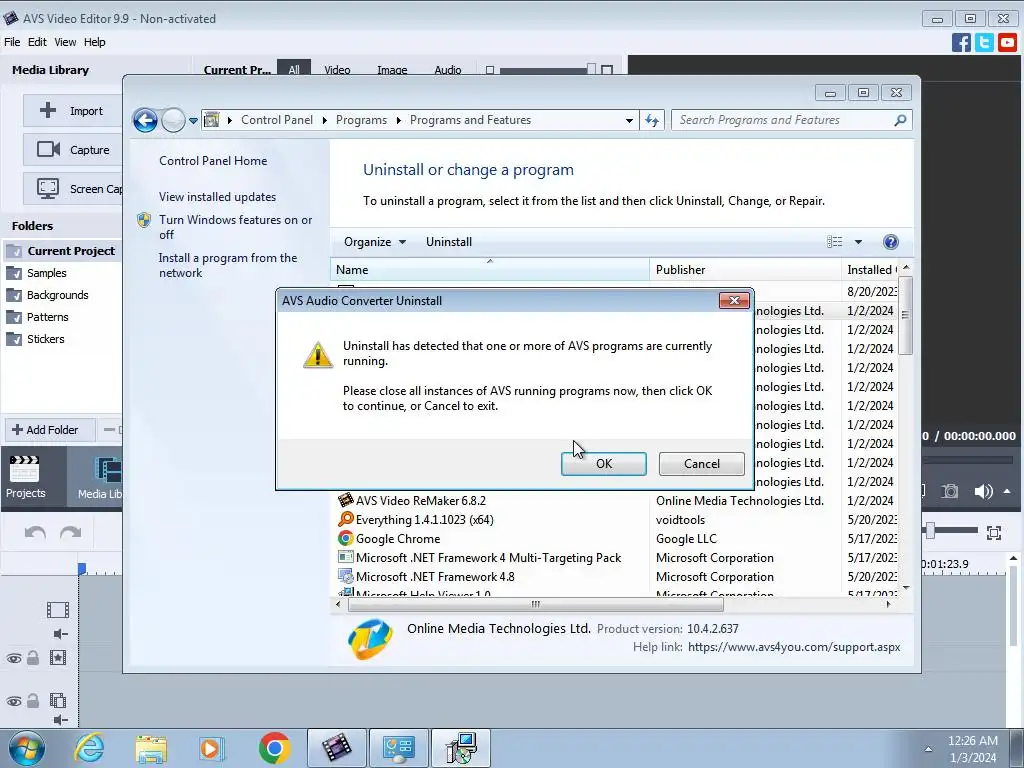Click the Screen Capture button
Image resolution: width=1024 pixels, height=768 pixels.
73,189
